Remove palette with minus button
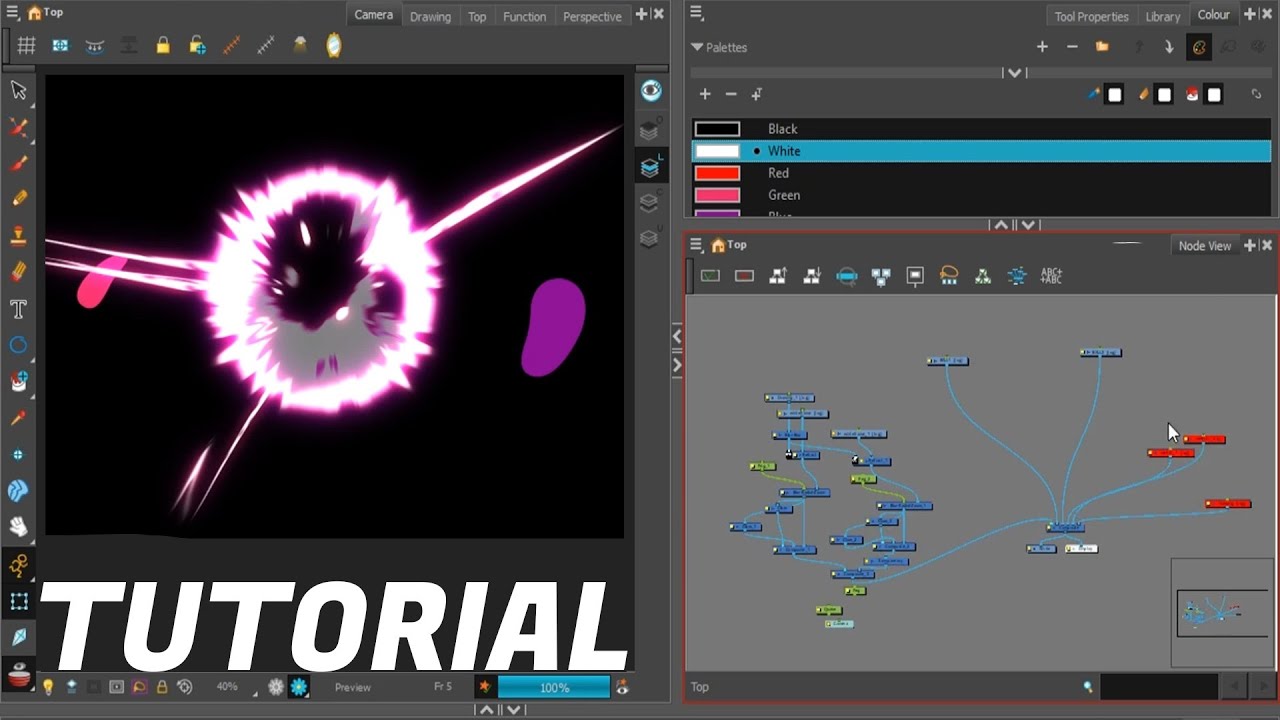This screenshot has width=1280, height=720. [1072, 47]
